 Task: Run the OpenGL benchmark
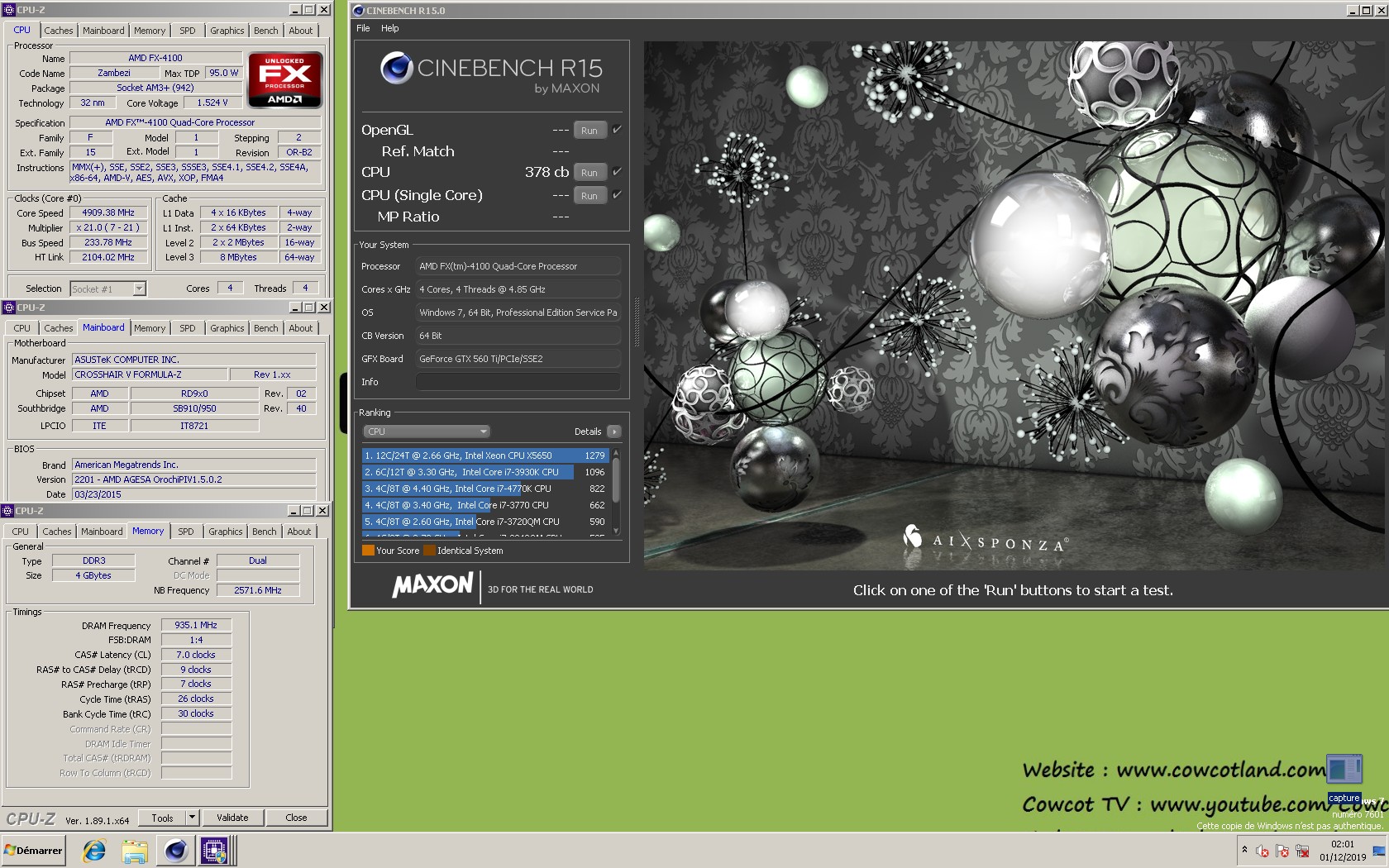(x=589, y=131)
